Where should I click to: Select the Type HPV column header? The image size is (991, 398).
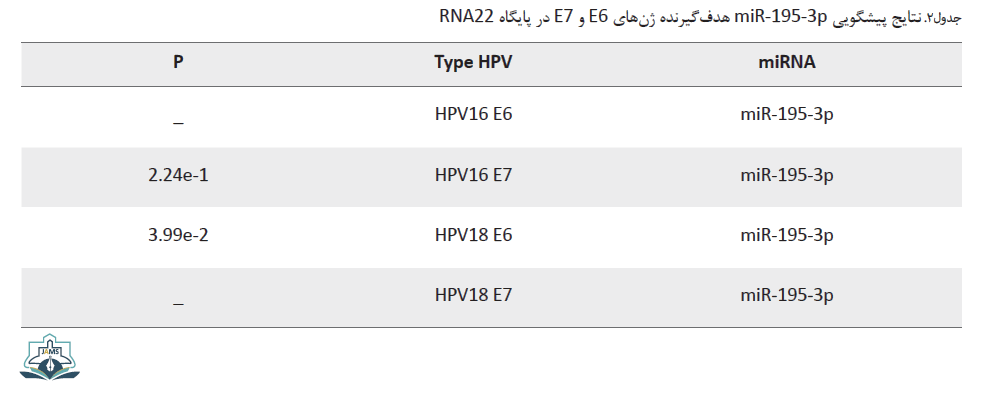473,63
